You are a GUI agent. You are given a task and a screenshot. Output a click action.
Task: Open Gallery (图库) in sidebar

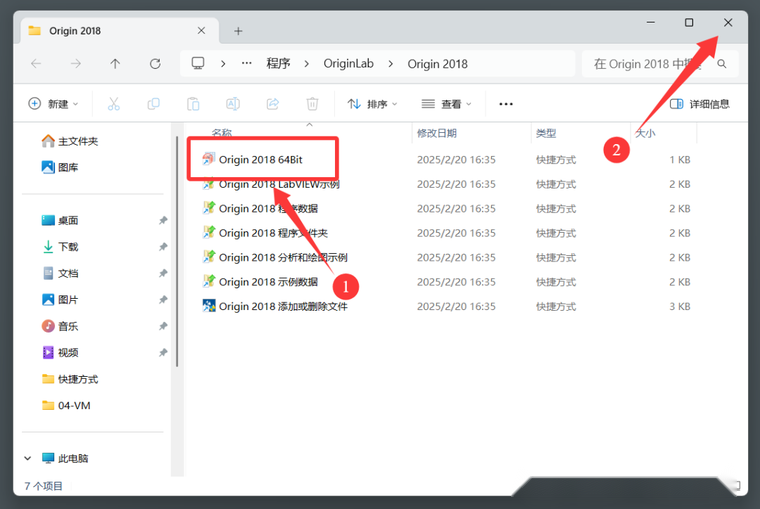(60, 167)
